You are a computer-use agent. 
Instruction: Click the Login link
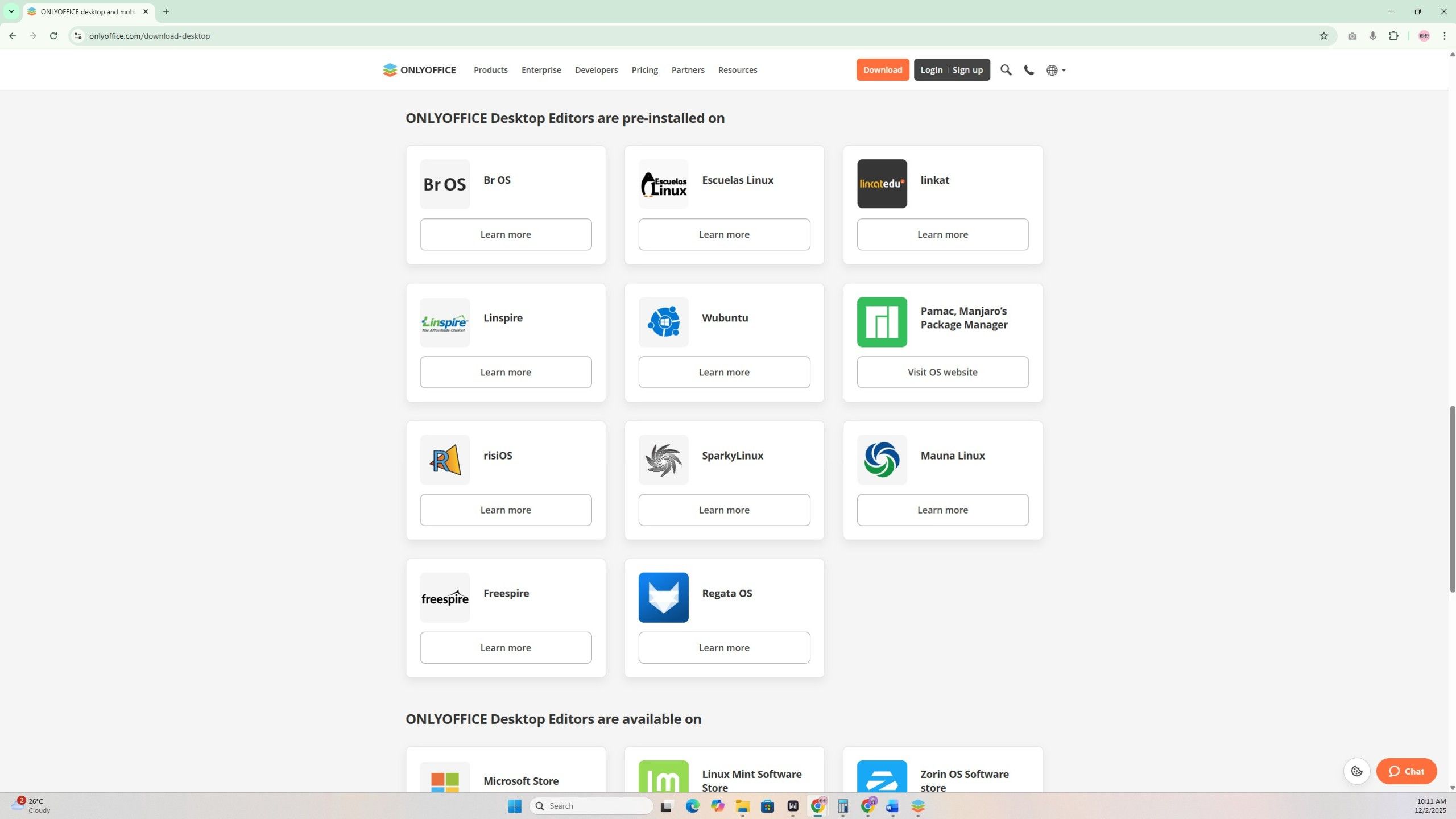[x=931, y=70]
